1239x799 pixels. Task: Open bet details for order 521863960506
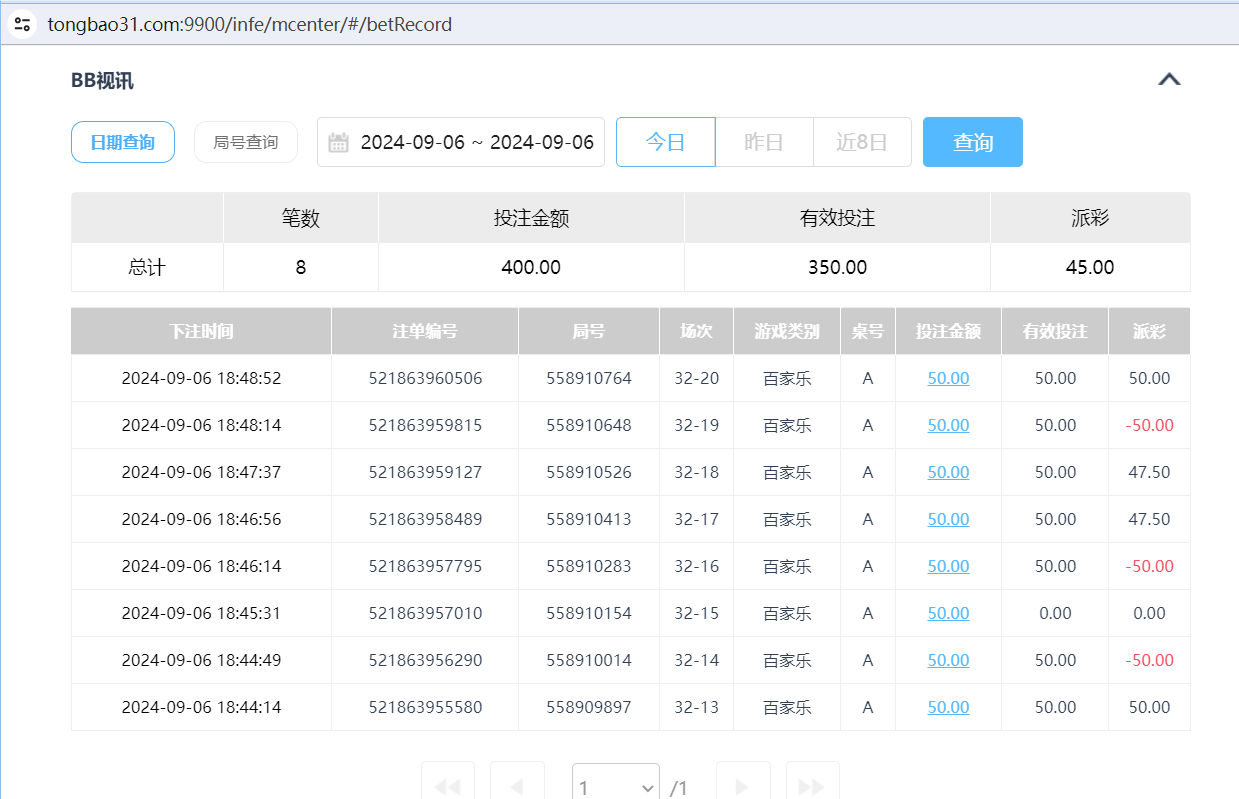tap(947, 378)
